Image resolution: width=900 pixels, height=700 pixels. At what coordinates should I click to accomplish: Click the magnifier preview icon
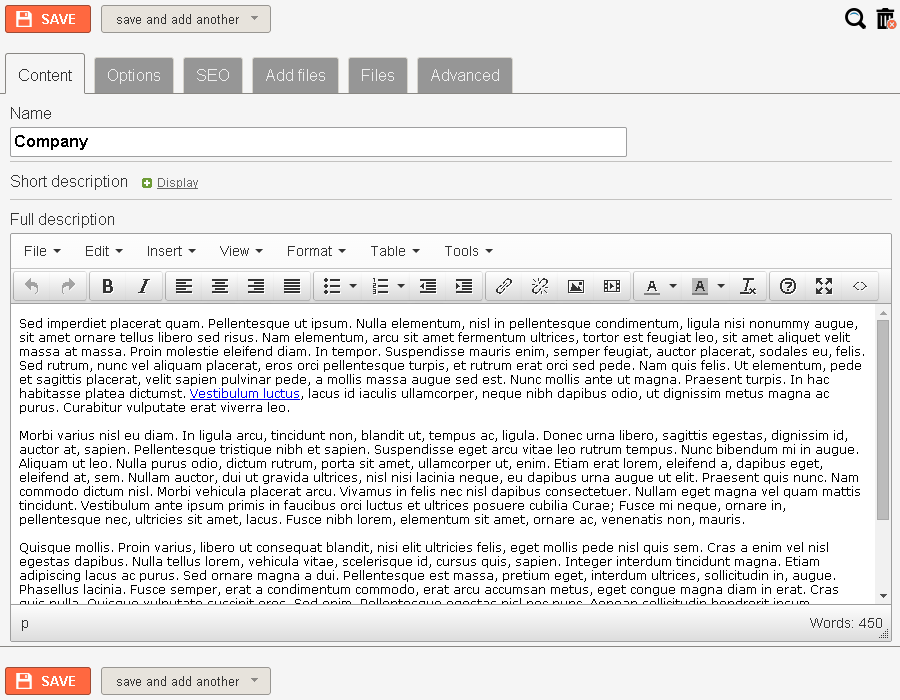tap(855, 19)
